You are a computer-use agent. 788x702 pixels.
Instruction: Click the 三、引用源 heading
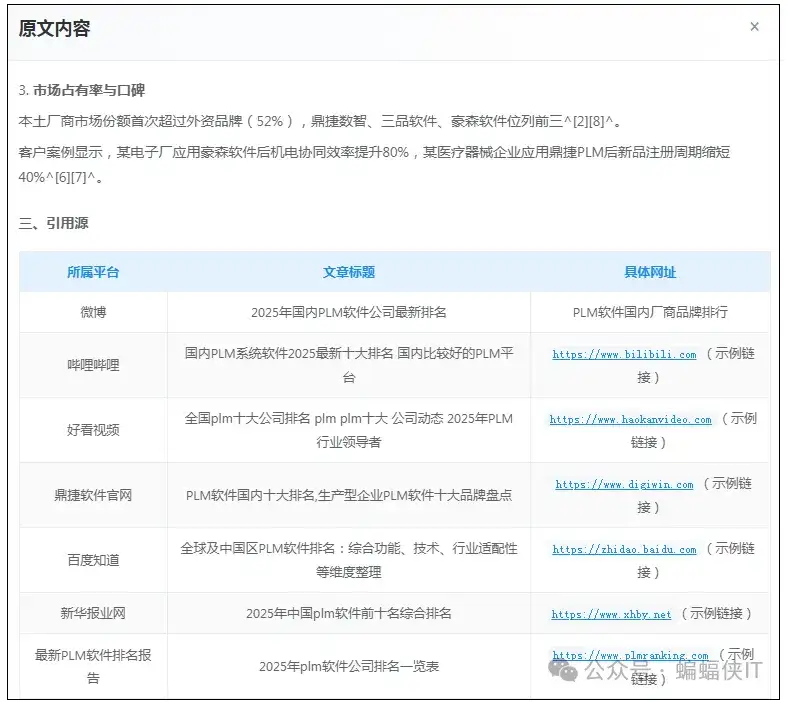click(53, 223)
